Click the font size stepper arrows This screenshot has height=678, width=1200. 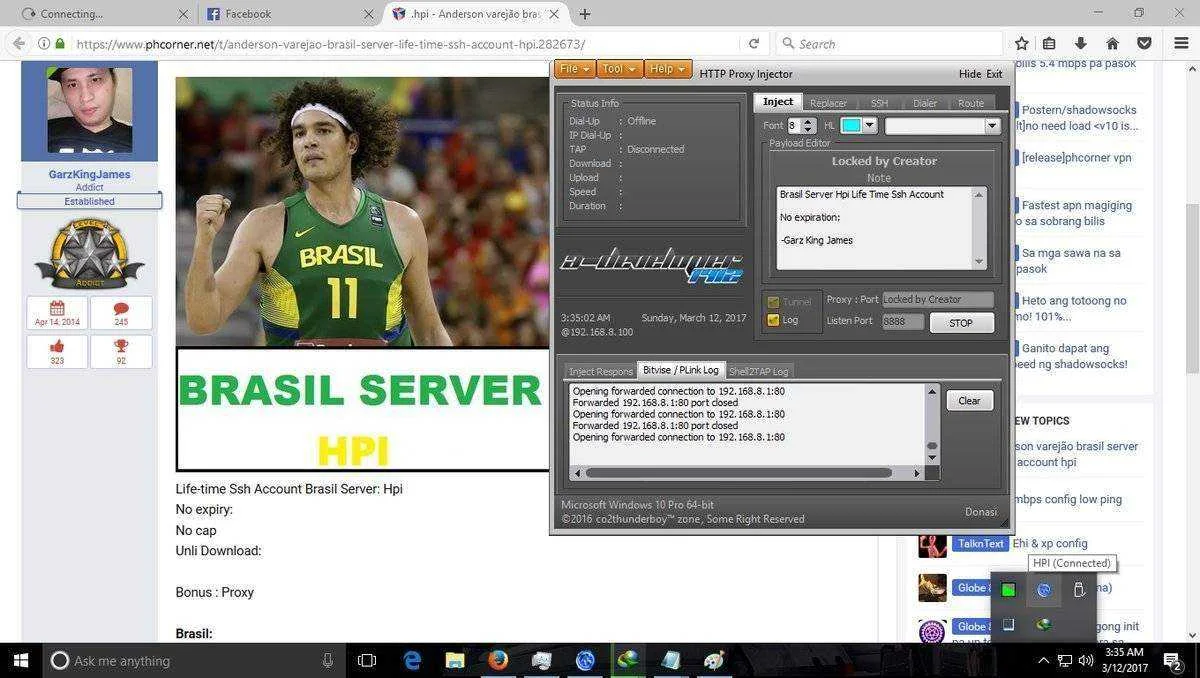pyautogui.click(x=809, y=126)
